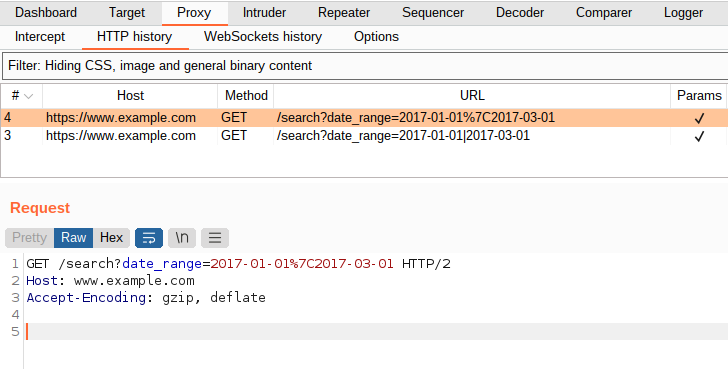Image resolution: width=728 pixels, height=369 pixels.
Task: Open the Logger tab
Action: [x=683, y=13]
